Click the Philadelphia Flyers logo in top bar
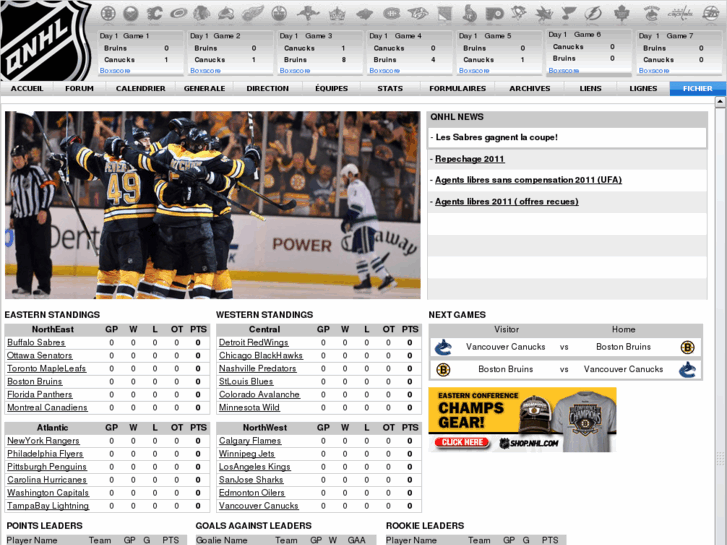 coord(495,13)
